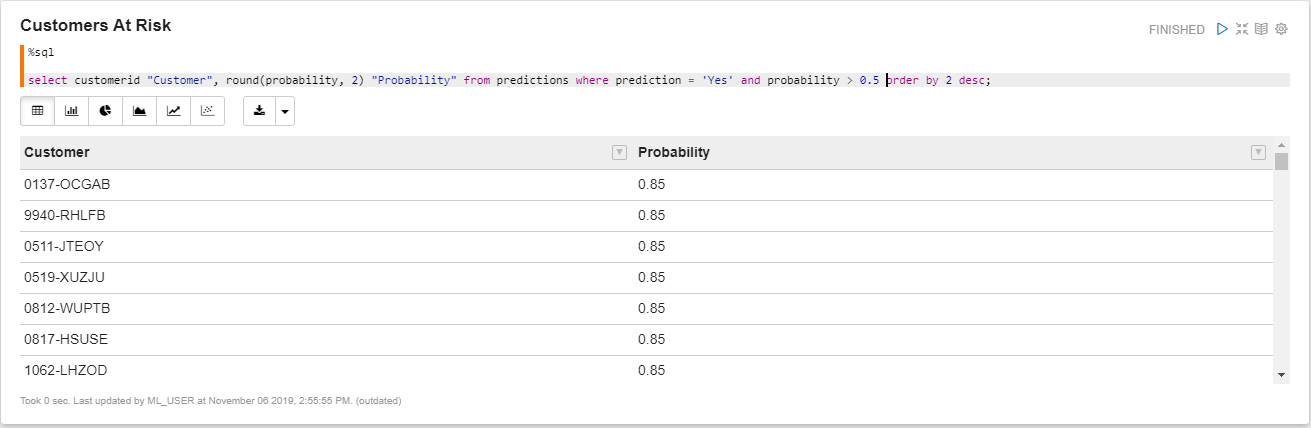The width and height of the screenshot is (1311, 428).
Task: Hide the output using the book icon
Action: [x=1261, y=29]
